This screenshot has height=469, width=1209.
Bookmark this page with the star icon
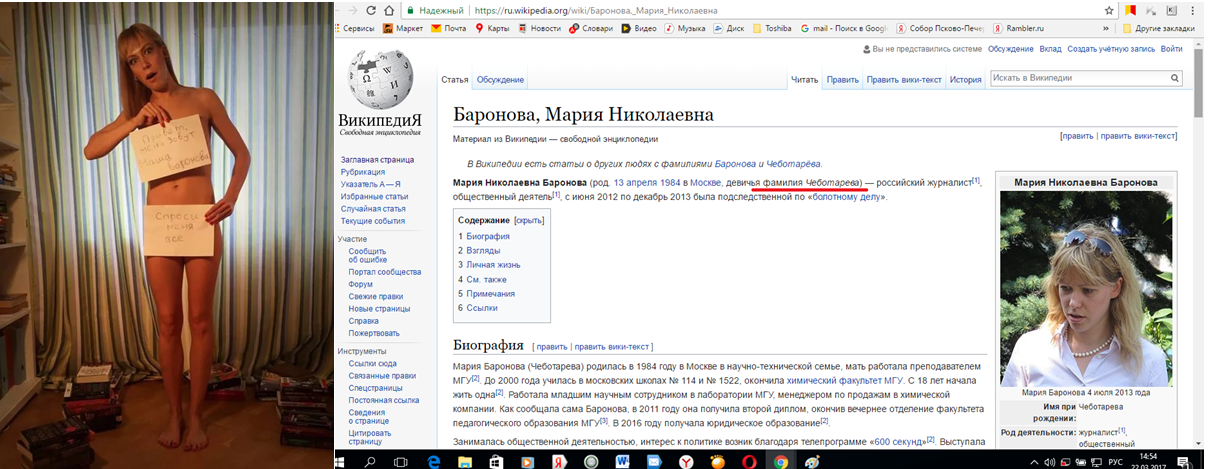1108,9
